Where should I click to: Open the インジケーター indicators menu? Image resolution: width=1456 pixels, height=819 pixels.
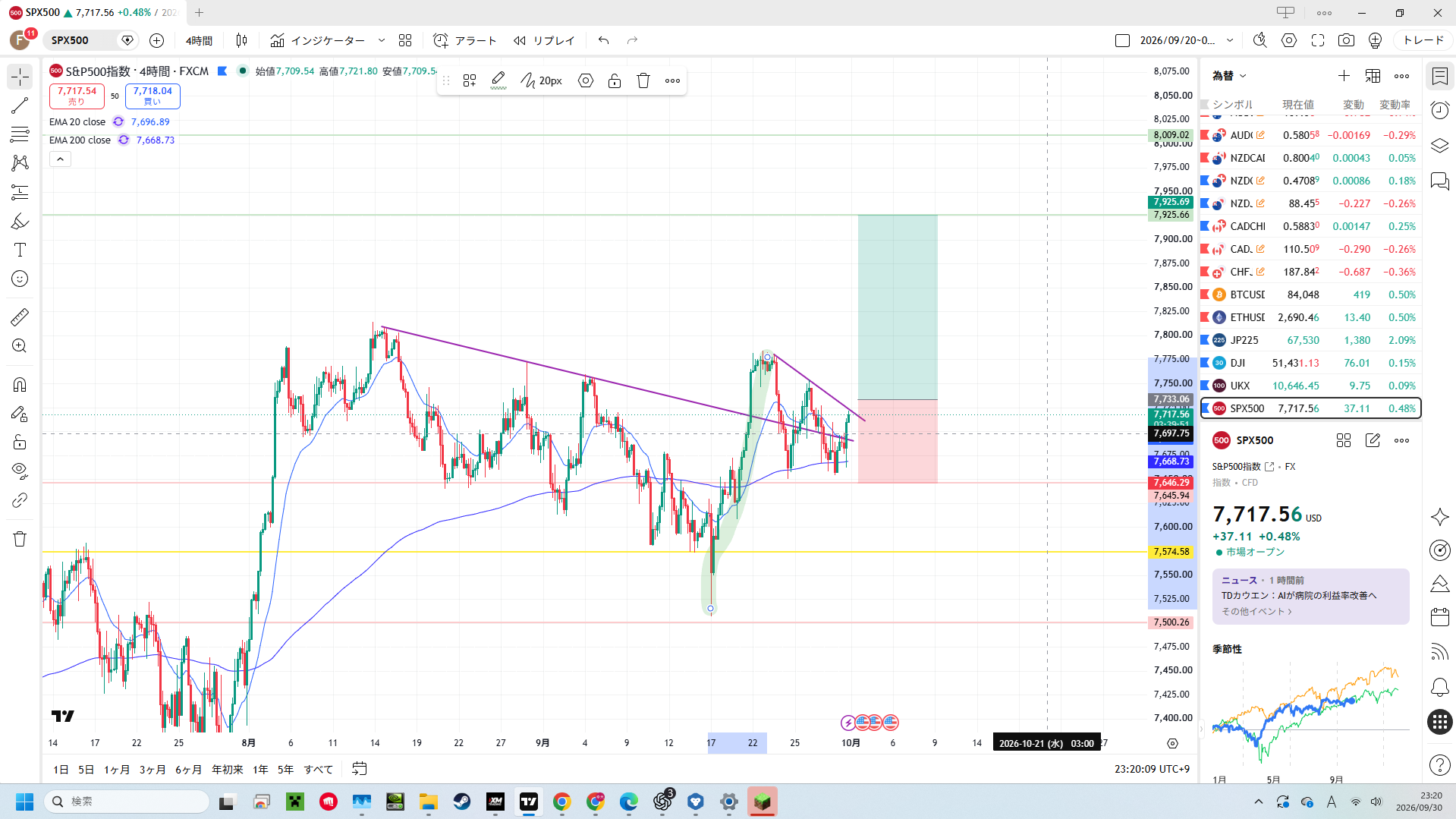318,40
